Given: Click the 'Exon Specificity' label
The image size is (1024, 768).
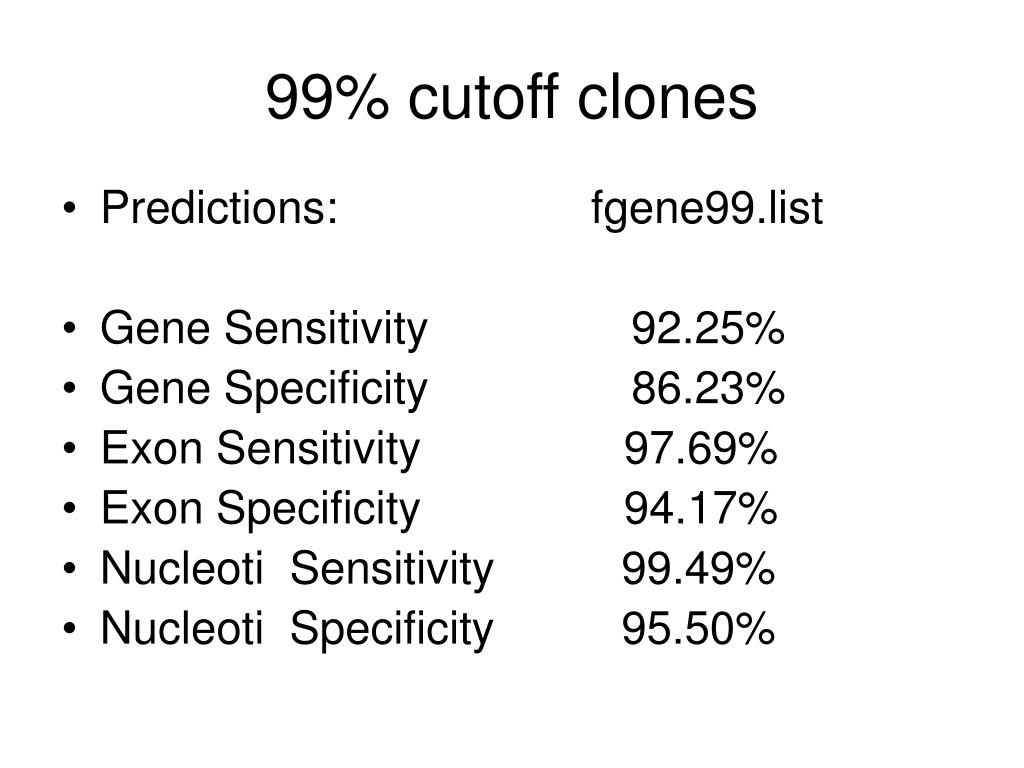Looking at the screenshot, I should click(x=260, y=510).
